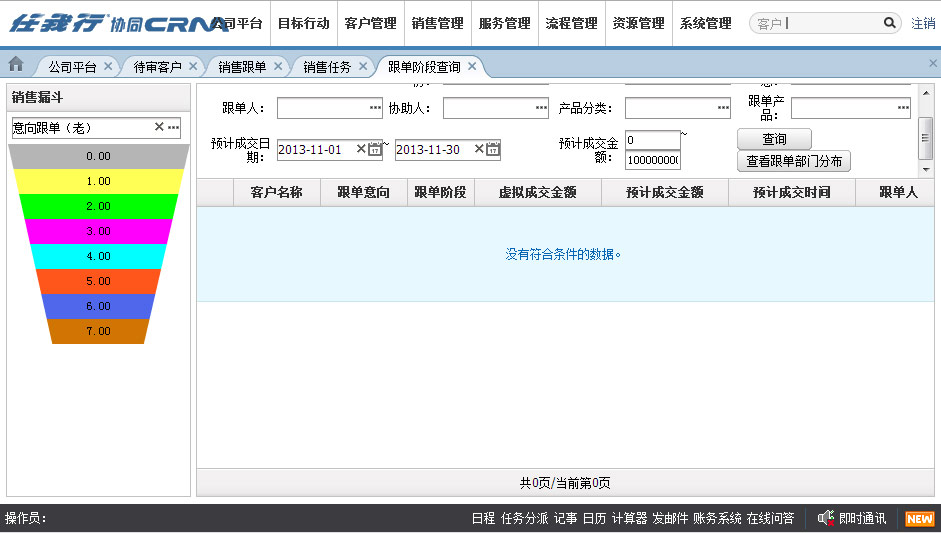
Task: Open the 跟单人 selector ellipsis
Action: click(375, 108)
